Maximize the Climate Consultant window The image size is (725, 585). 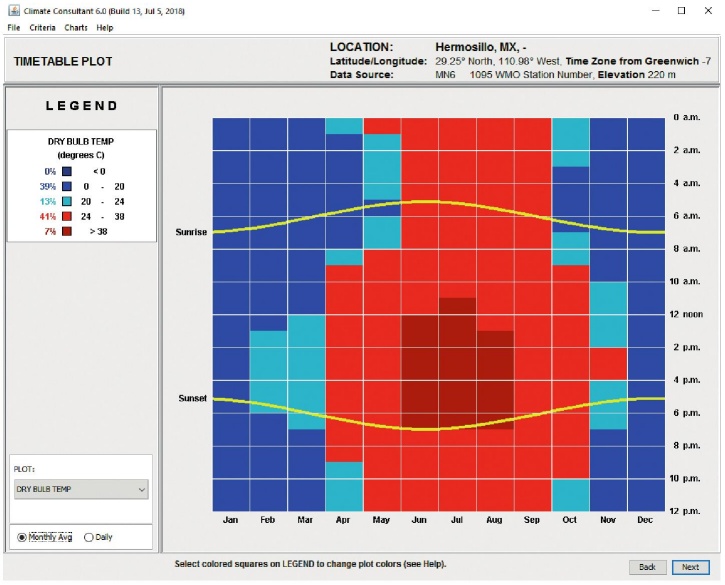click(681, 10)
